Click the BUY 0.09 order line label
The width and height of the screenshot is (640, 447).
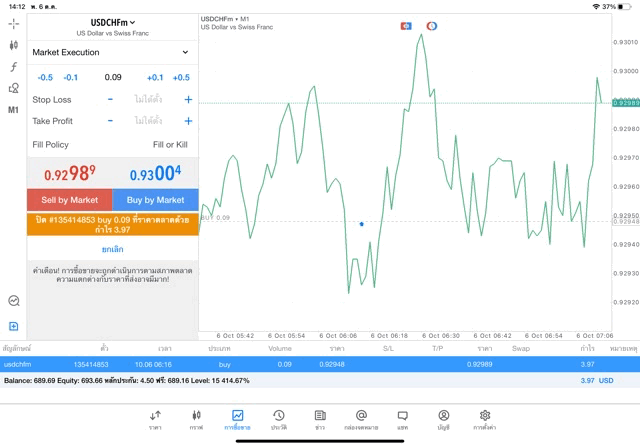216,218
